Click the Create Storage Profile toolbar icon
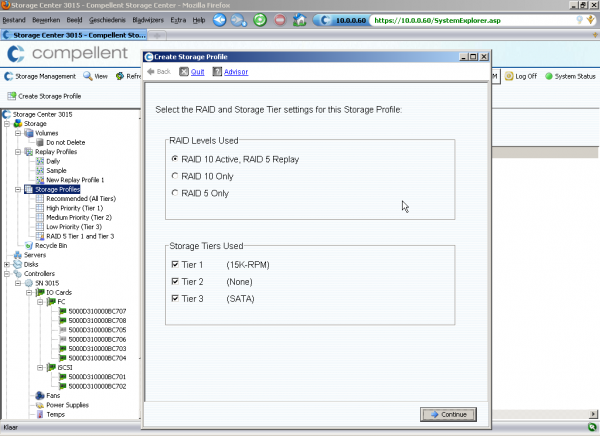Image resolution: width=600 pixels, height=436 pixels. tap(44, 96)
